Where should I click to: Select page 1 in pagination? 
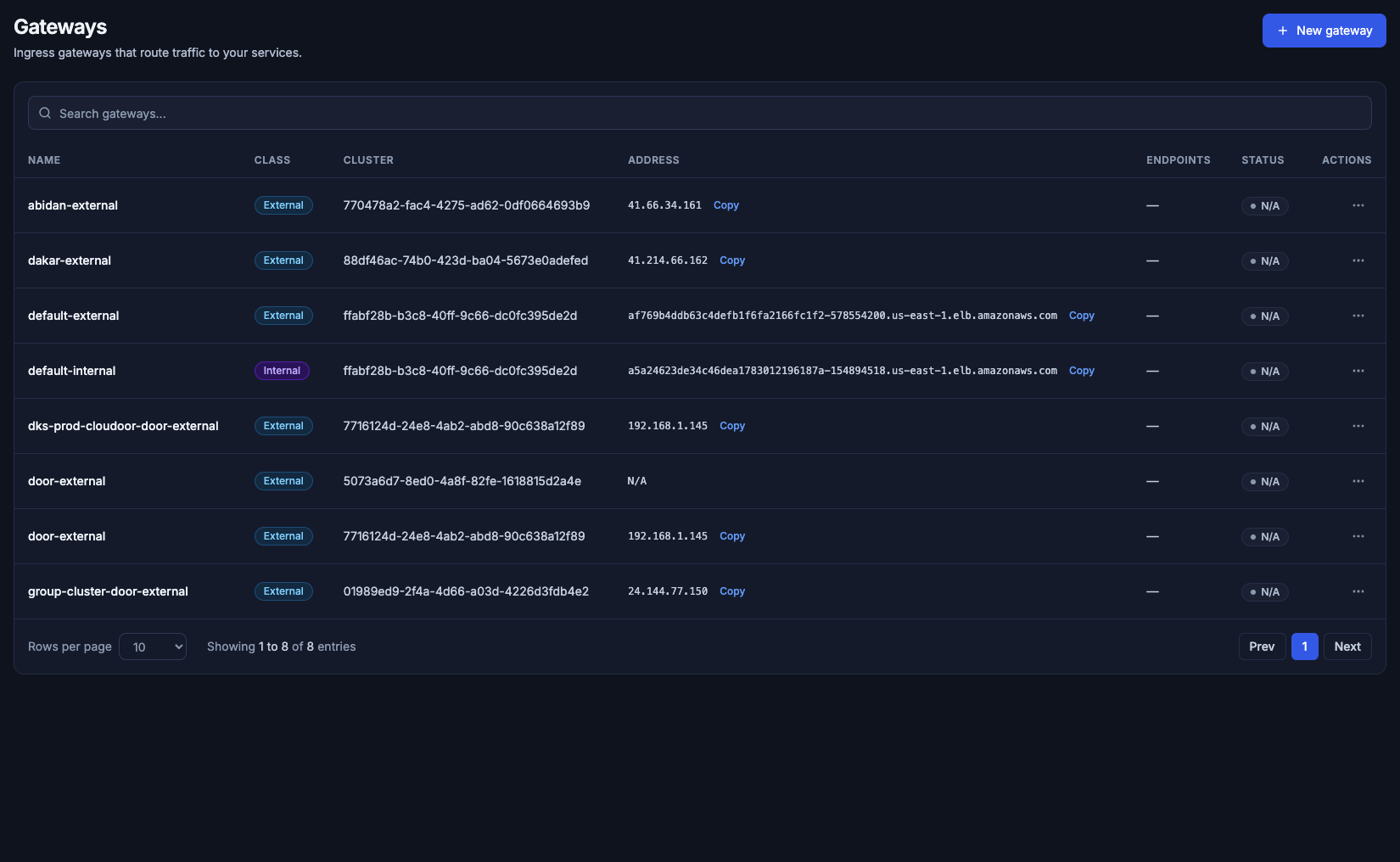point(1305,646)
